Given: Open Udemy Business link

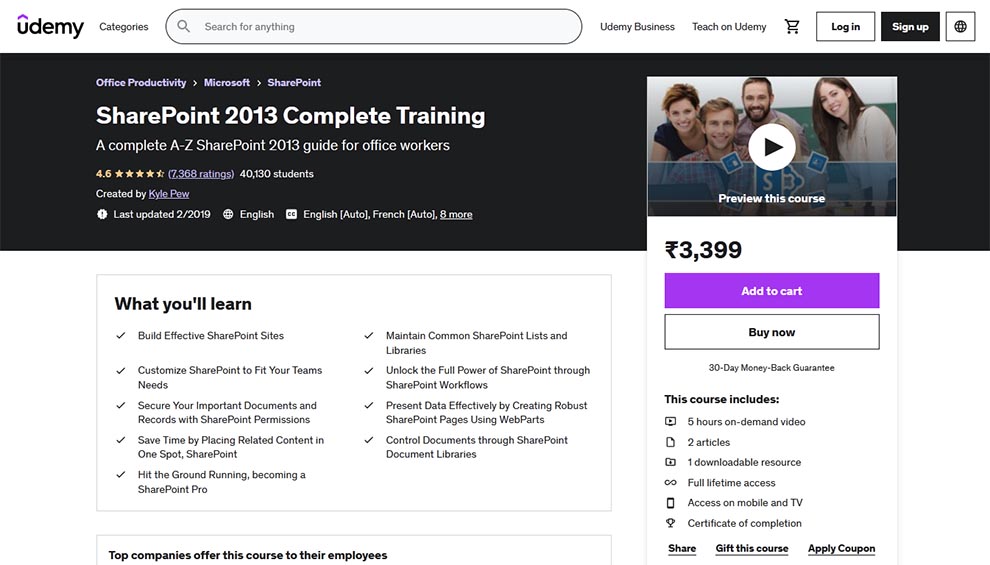Looking at the screenshot, I should coord(637,27).
